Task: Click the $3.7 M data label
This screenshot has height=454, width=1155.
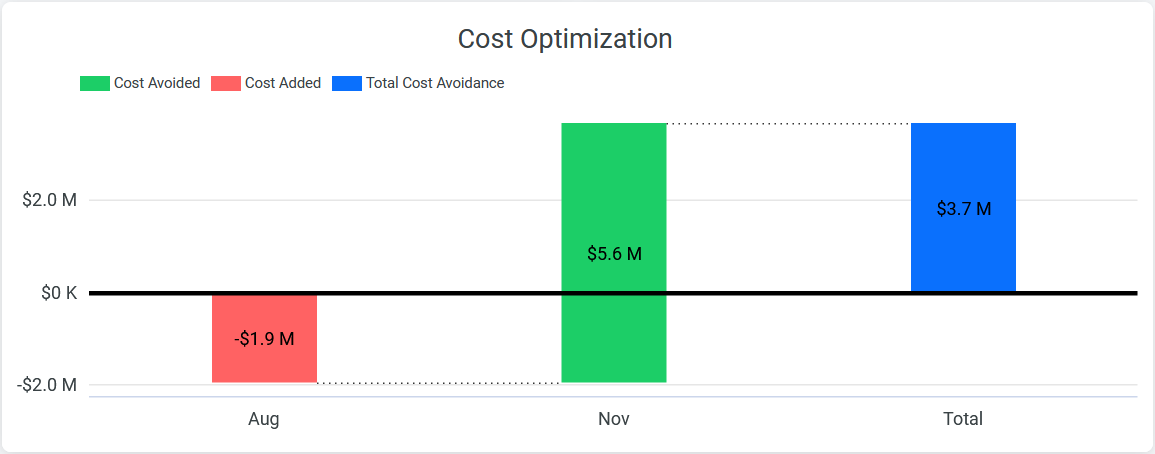Action: coord(963,209)
